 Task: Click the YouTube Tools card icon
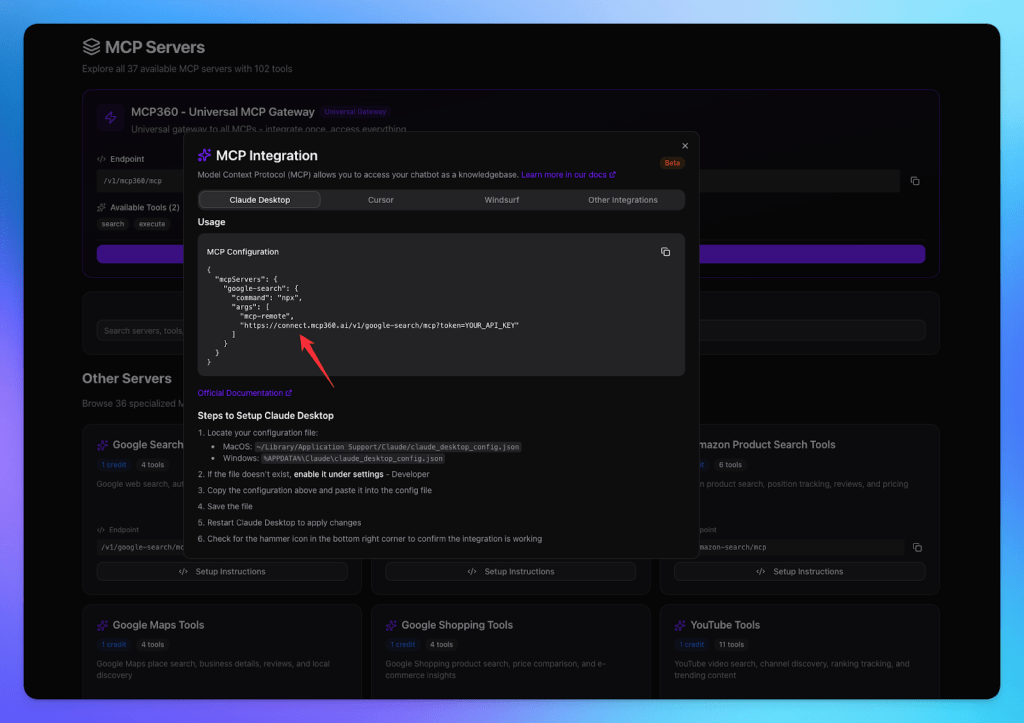(x=679, y=624)
